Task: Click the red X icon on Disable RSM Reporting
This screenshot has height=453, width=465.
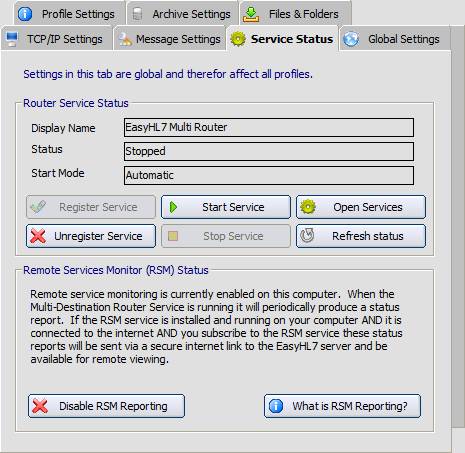Action: tap(40, 406)
